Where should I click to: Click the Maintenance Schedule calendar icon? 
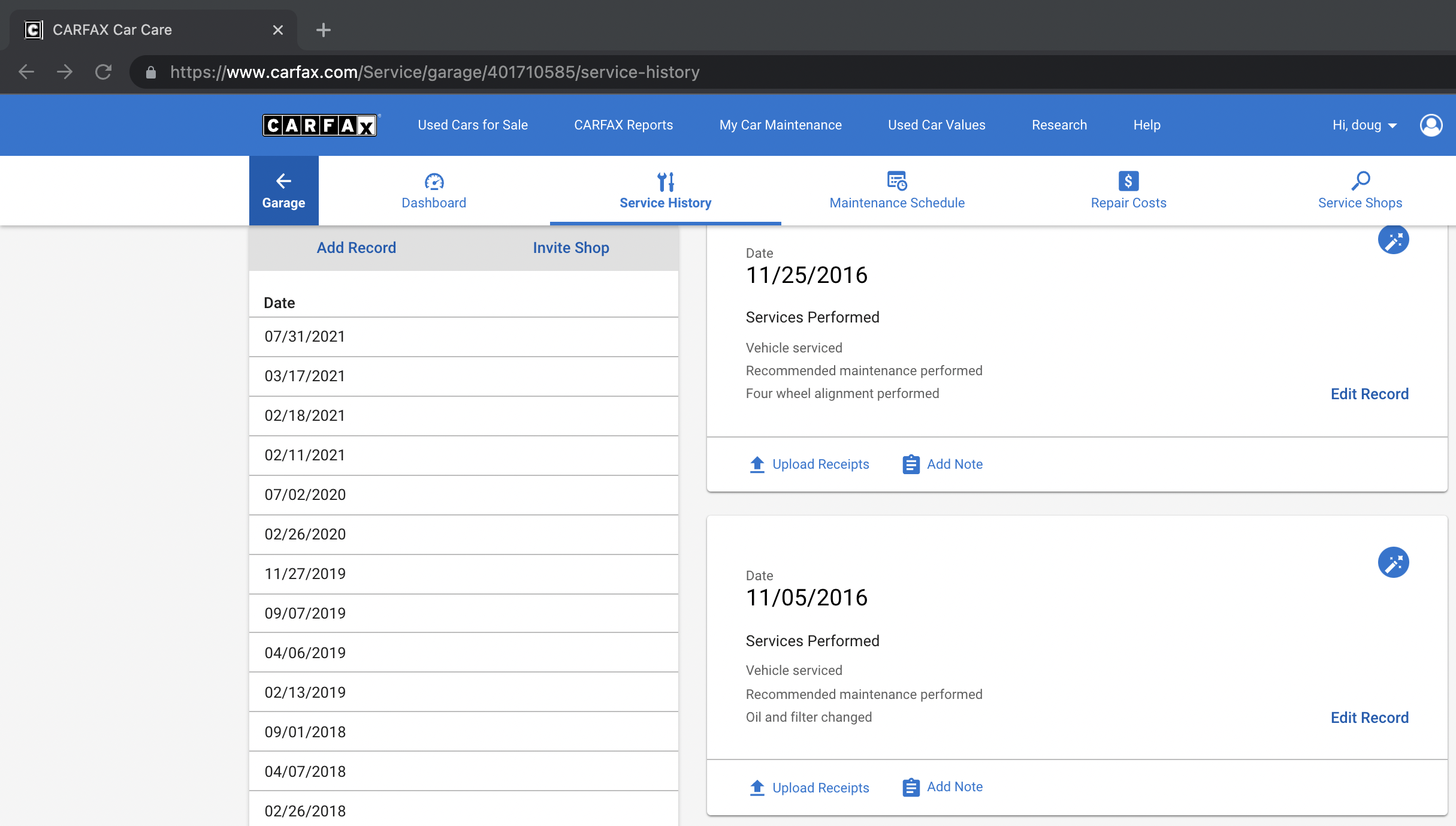[x=897, y=180]
